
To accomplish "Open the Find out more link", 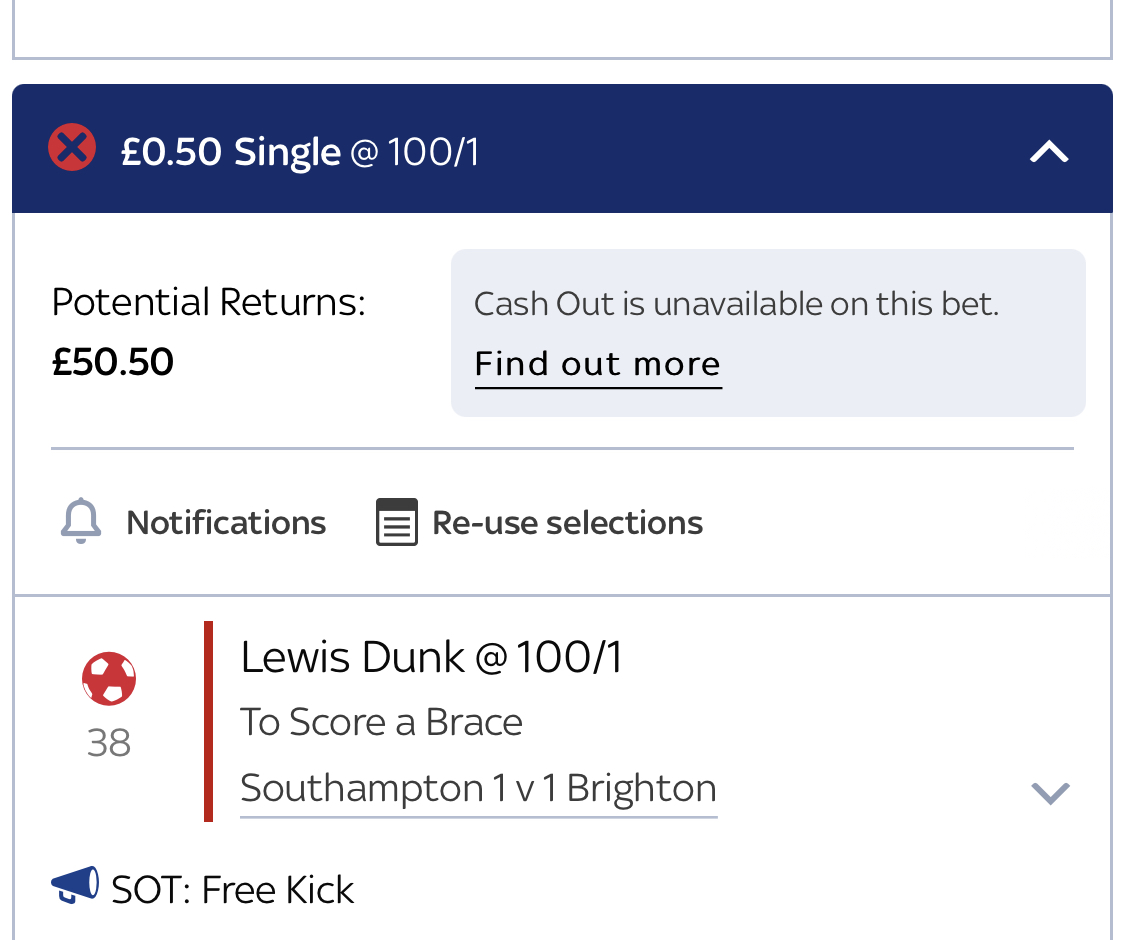I will click(x=598, y=364).
